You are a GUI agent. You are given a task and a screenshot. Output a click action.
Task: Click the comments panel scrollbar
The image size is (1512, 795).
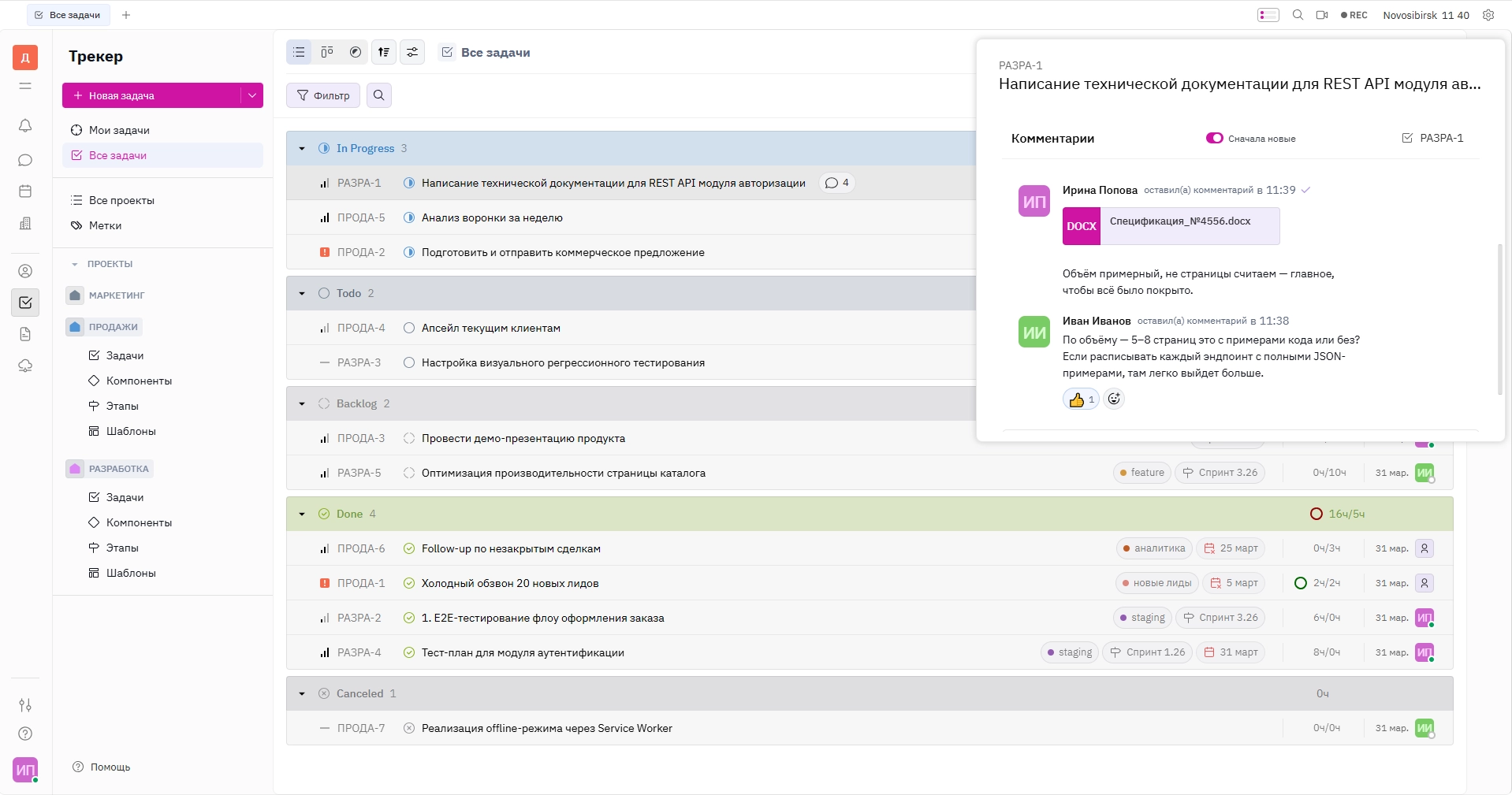point(1499,319)
